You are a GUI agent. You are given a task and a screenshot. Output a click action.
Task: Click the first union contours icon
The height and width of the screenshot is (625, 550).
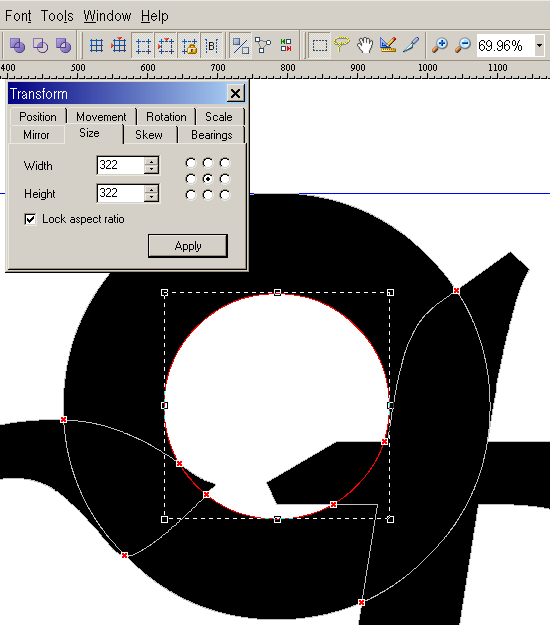pyautogui.click(x=18, y=45)
